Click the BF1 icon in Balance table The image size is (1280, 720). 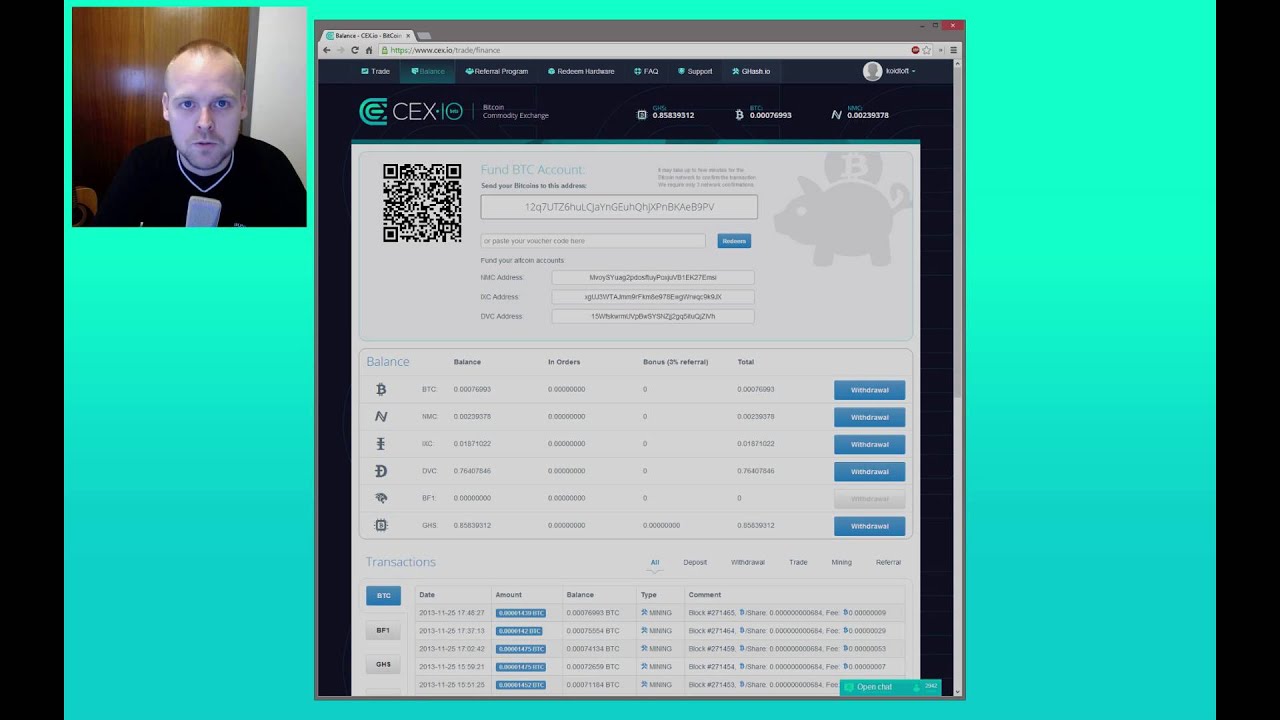pos(380,498)
